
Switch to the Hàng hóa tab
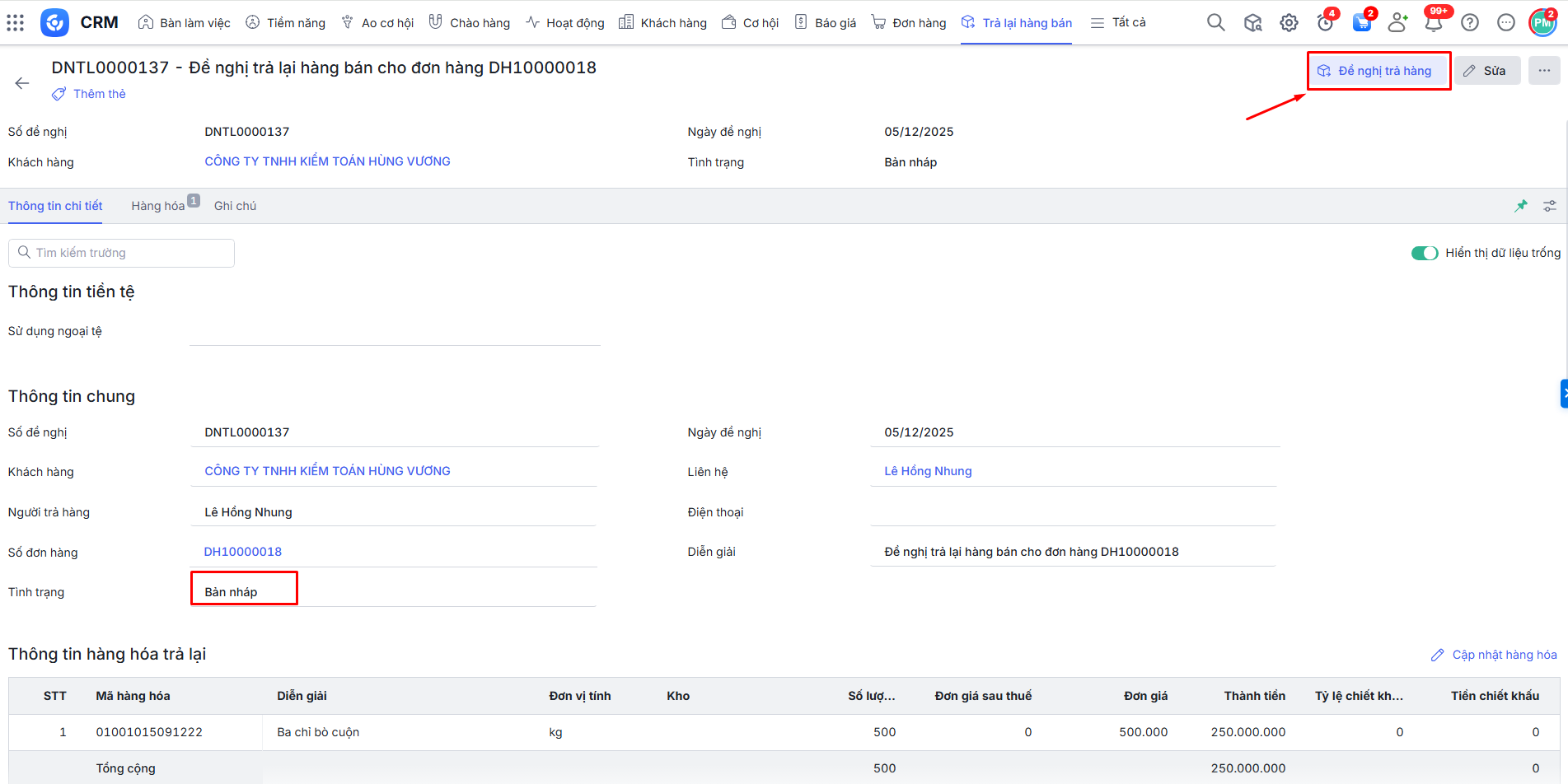point(158,206)
